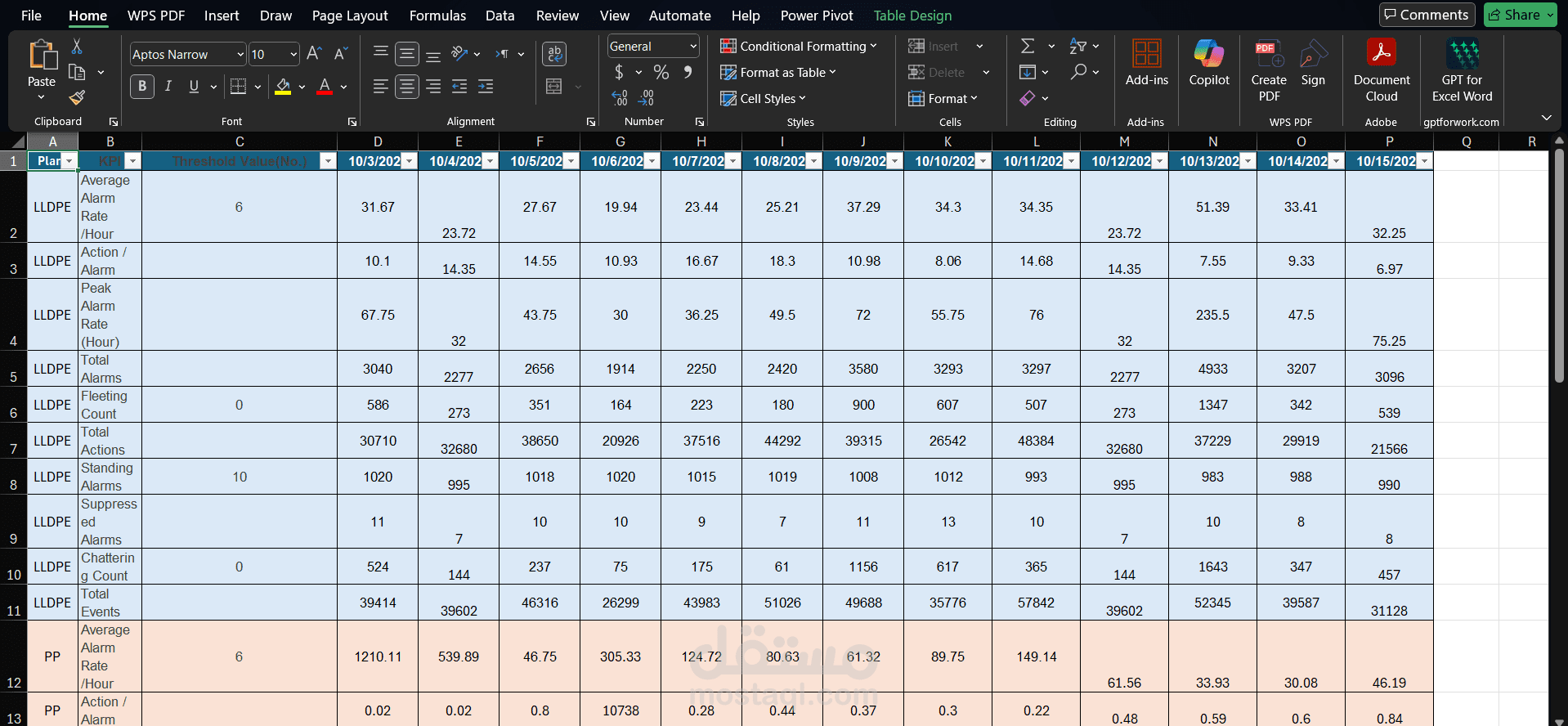Open Format as Table options

click(x=777, y=73)
